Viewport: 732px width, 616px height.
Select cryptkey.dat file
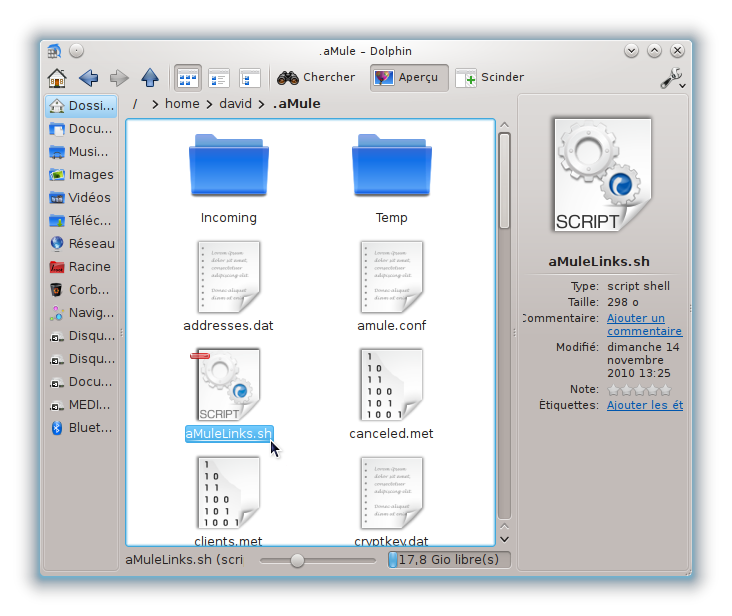(391, 500)
